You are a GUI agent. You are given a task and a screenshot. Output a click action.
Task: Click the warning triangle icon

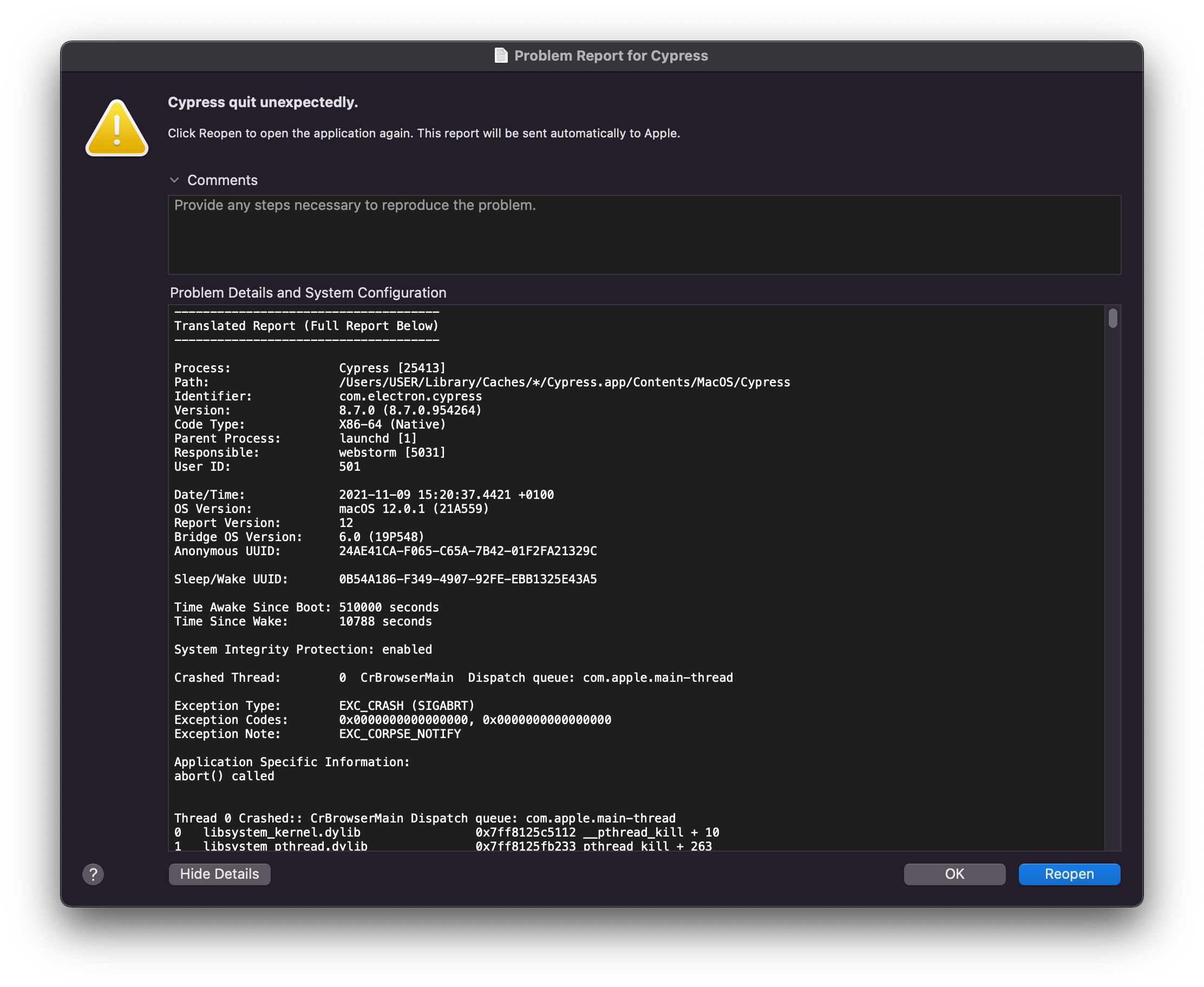tap(116, 126)
